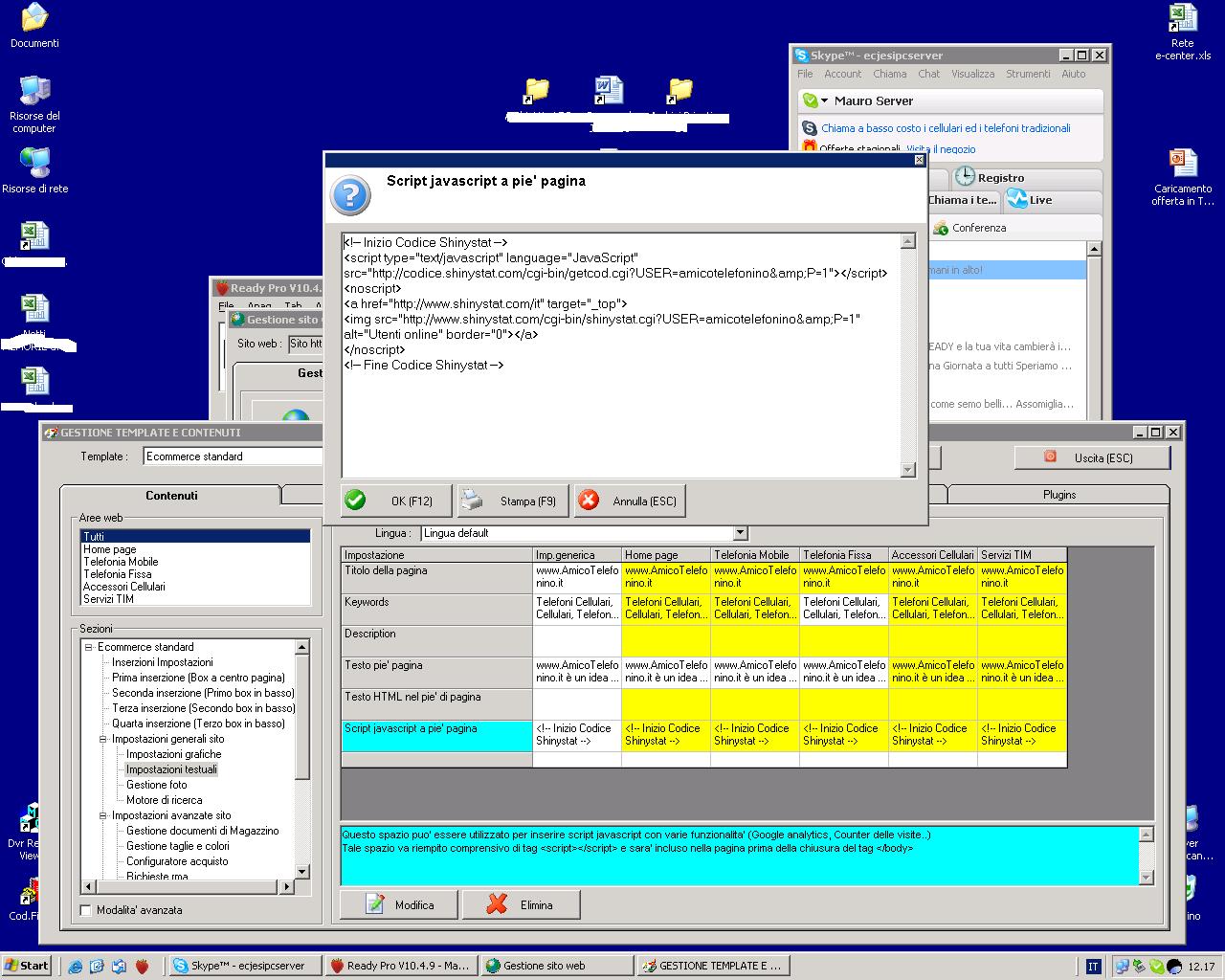Click the Uscita (ESC) button
This screenshot has width=1225, height=980.
pyautogui.click(x=1091, y=457)
